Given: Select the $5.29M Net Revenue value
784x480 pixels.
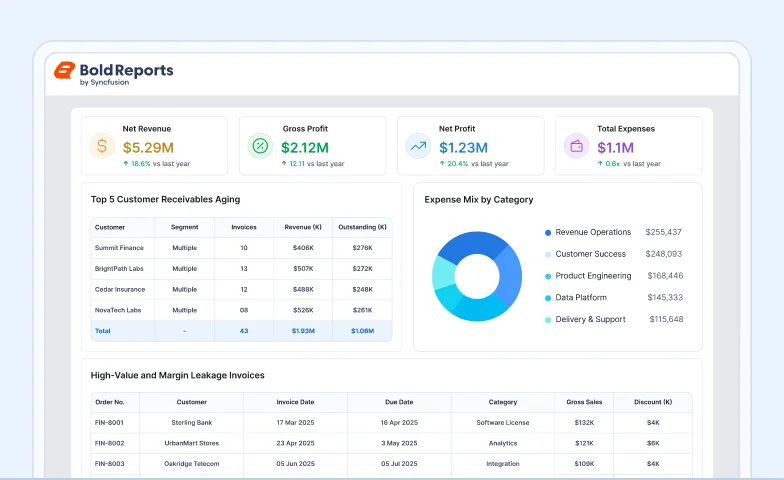Looking at the screenshot, I should click(x=148, y=148).
